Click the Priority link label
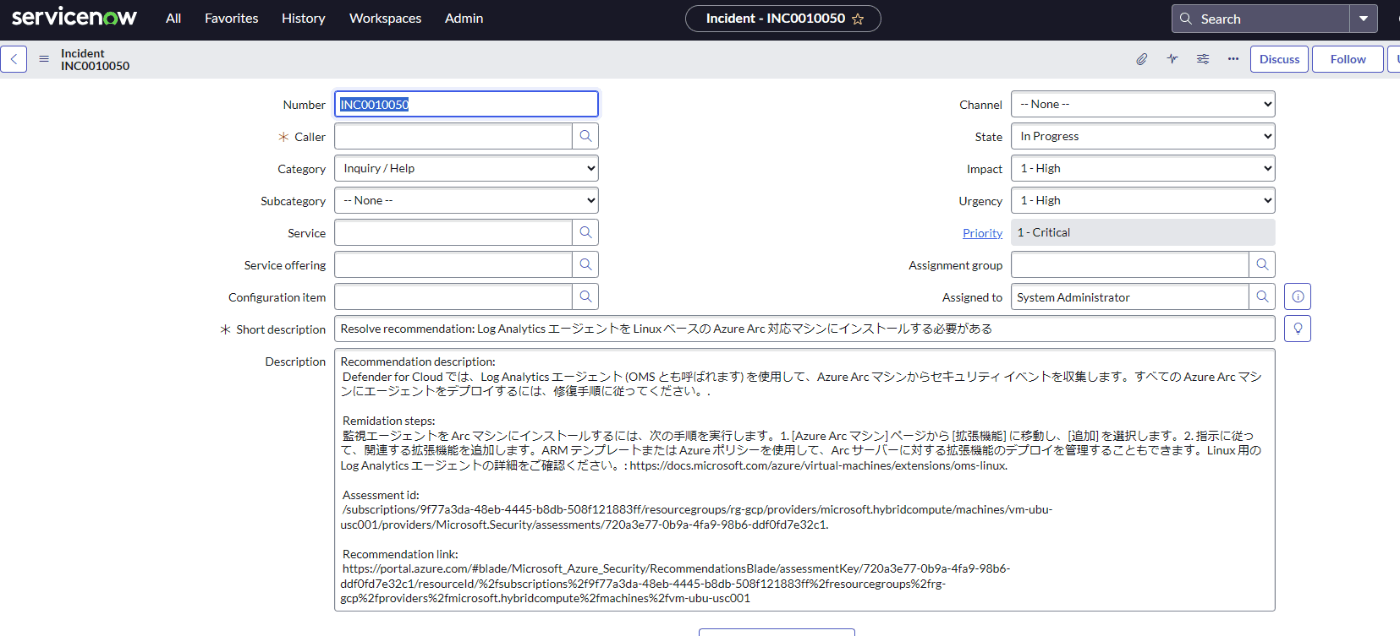 [982, 233]
